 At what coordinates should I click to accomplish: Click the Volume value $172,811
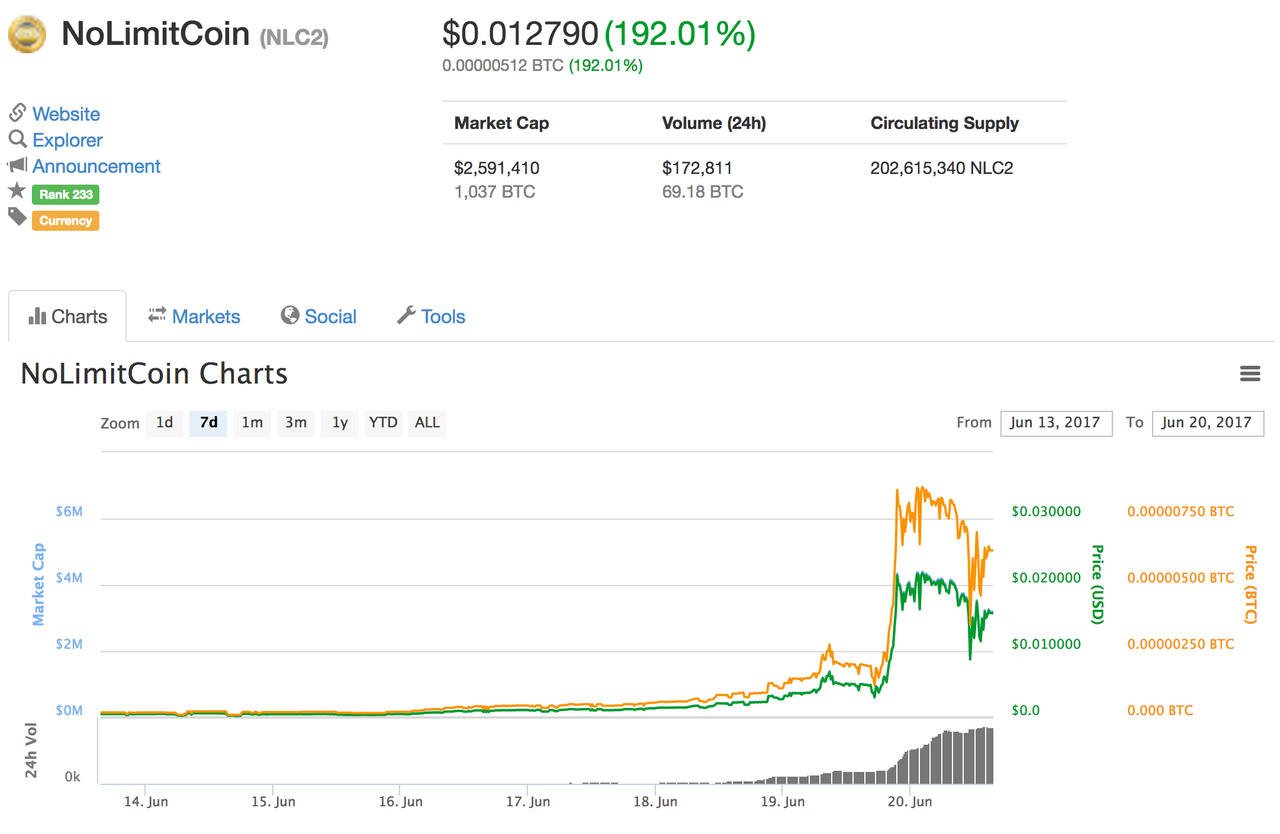pyautogui.click(x=697, y=168)
